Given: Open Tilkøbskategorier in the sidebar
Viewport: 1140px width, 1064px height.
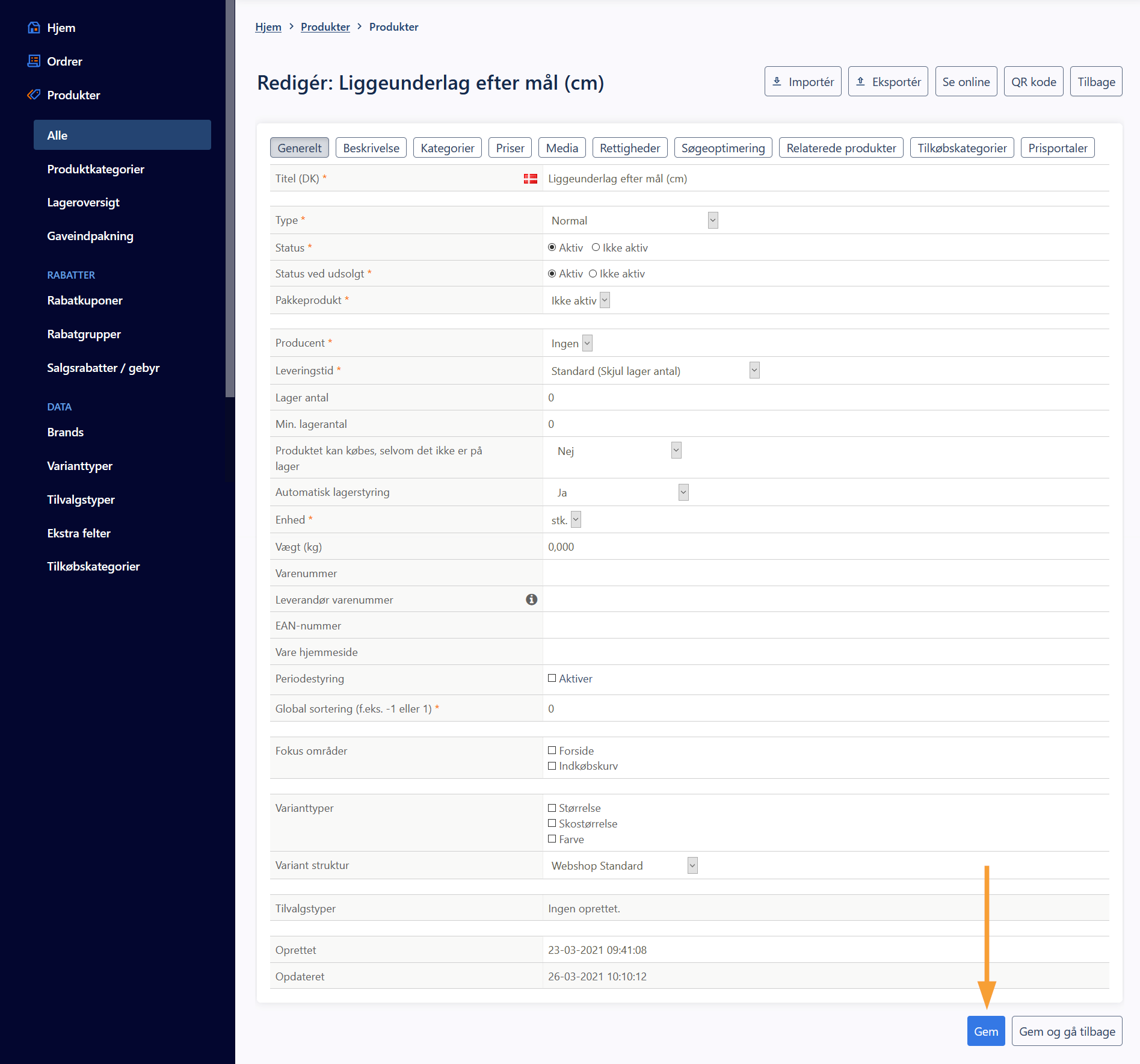Looking at the screenshot, I should (93, 566).
